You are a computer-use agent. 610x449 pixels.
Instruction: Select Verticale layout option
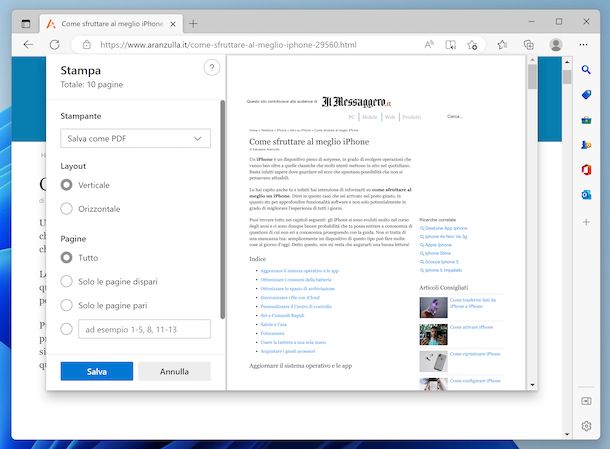pyautogui.click(x=67, y=185)
